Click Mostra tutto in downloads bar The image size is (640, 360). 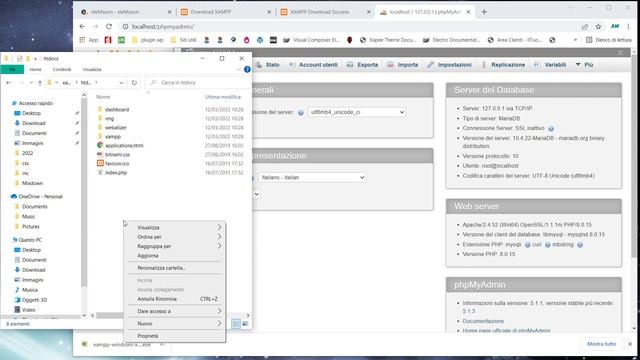point(601,344)
